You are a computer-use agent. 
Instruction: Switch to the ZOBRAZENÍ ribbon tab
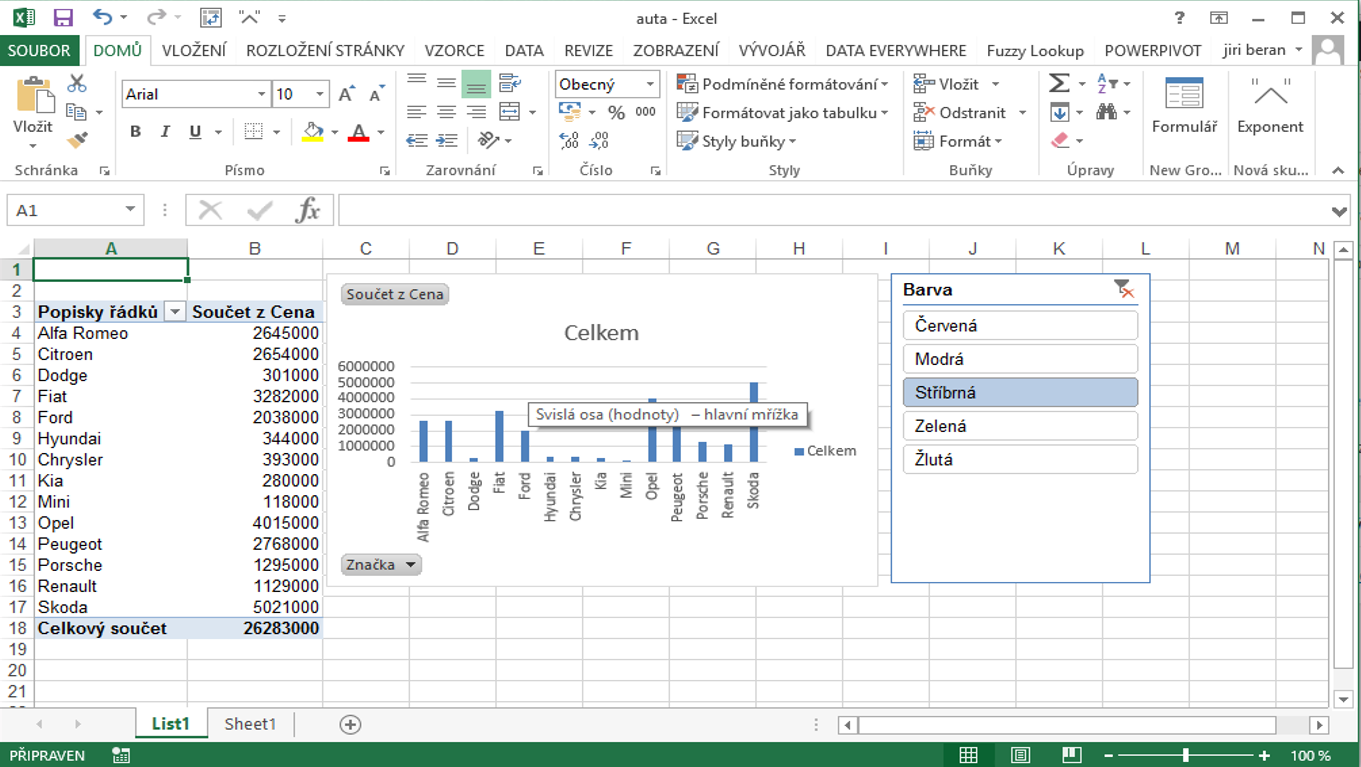point(676,50)
